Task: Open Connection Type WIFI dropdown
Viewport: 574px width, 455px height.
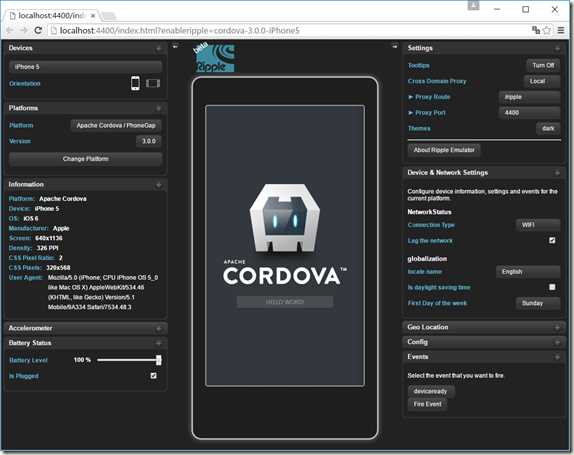Action: [x=538, y=225]
